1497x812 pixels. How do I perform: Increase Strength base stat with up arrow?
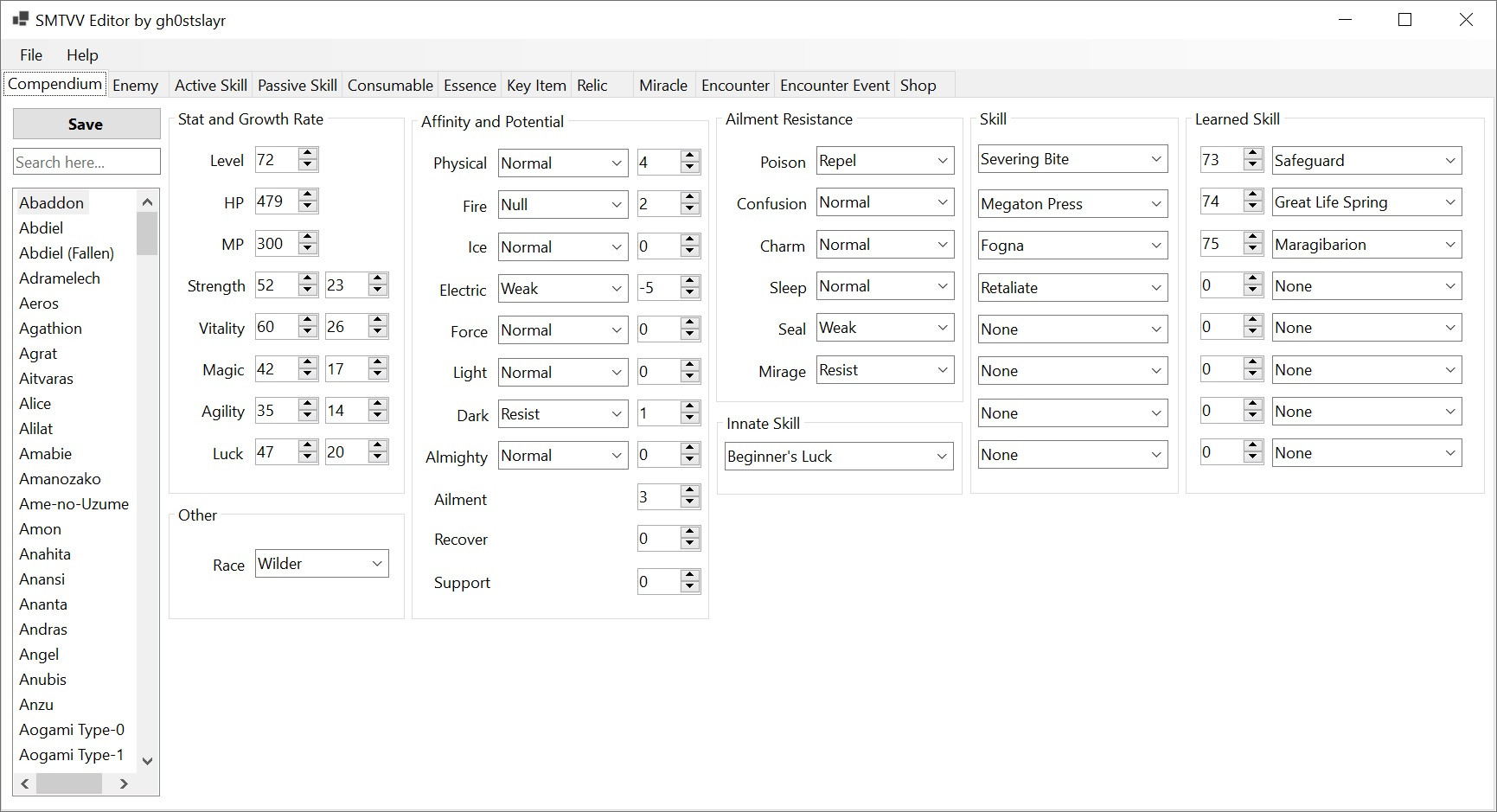click(308, 278)
